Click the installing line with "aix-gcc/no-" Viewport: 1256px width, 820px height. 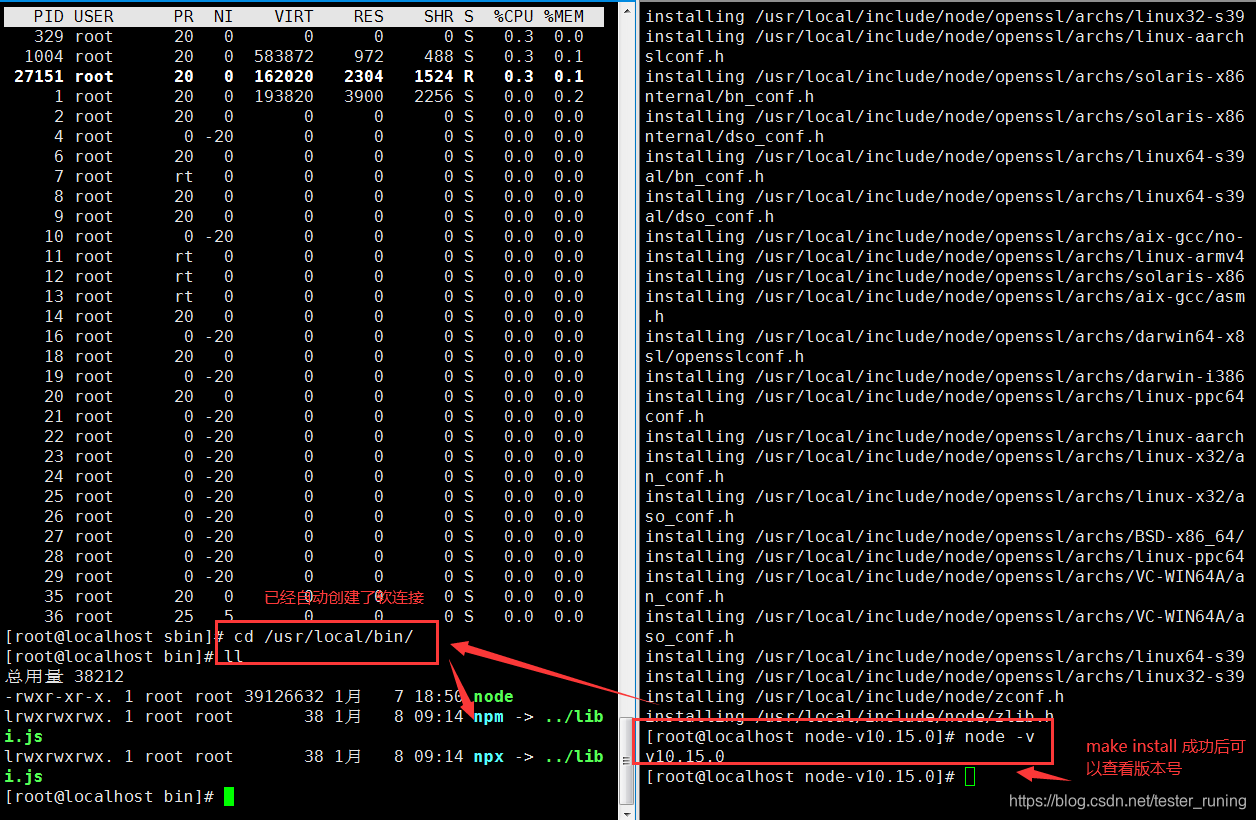point(945,236)
